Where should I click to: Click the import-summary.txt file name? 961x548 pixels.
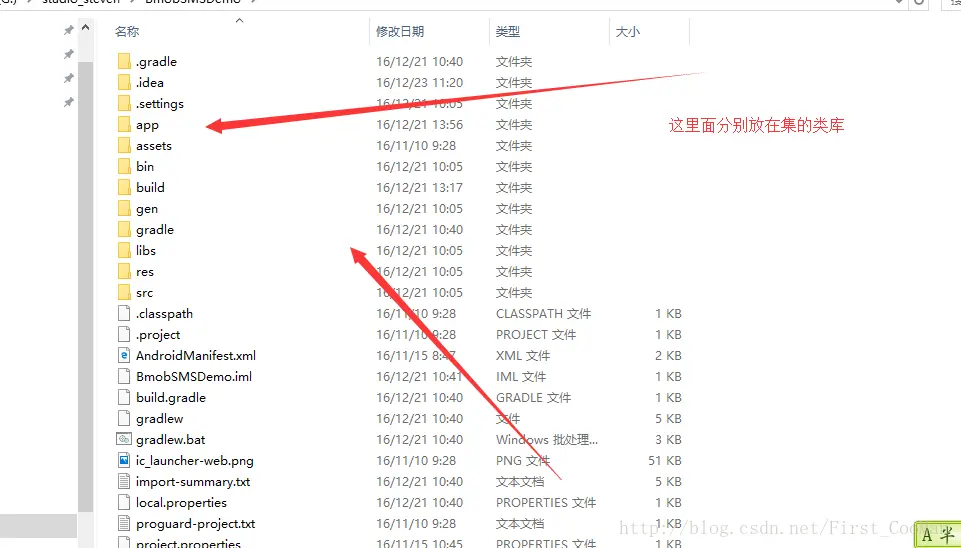pos(193,482)
